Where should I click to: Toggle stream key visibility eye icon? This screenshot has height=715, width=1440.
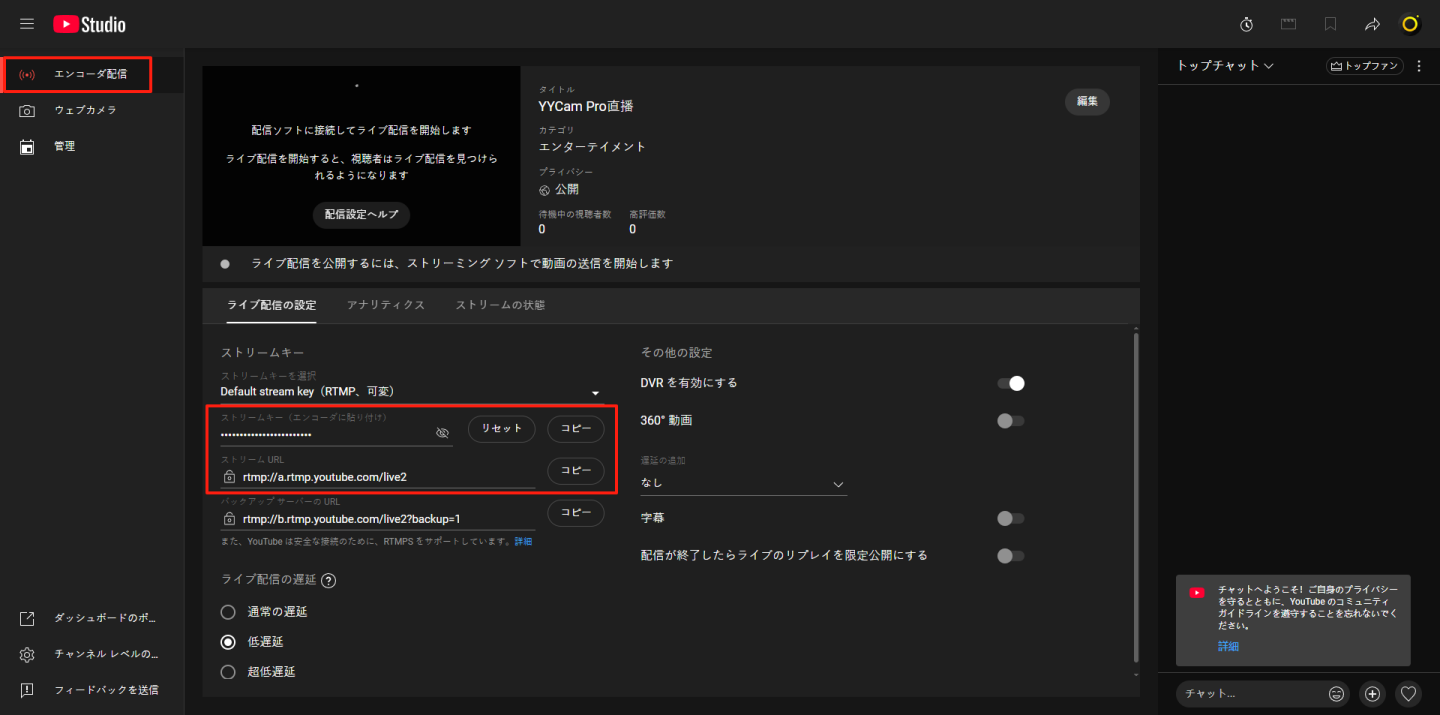point(443,433)
